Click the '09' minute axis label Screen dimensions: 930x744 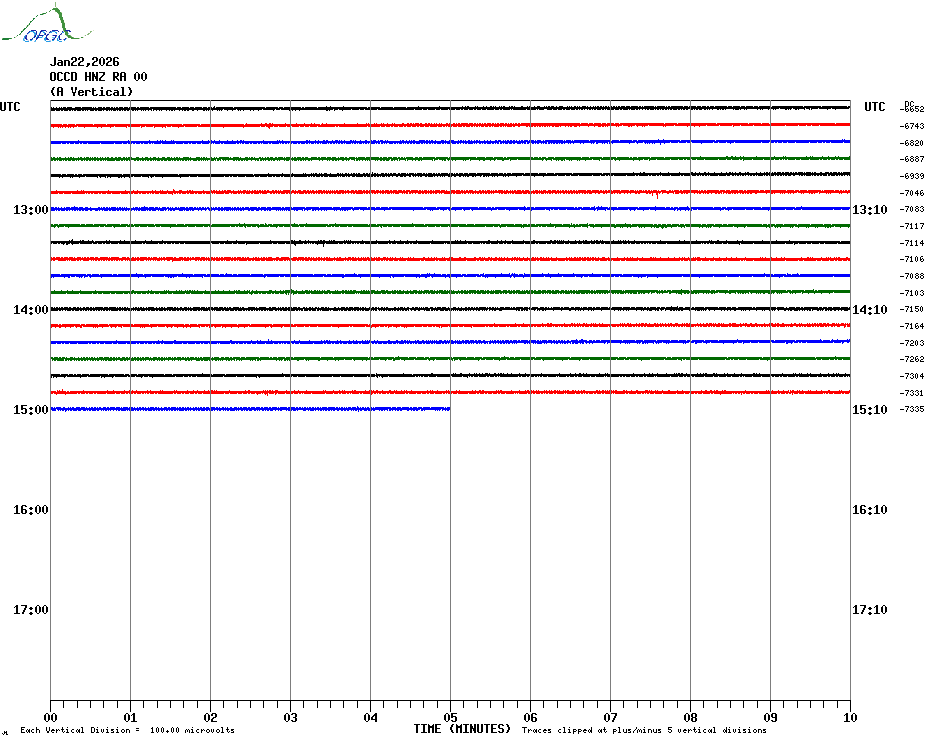click(770, 717)
